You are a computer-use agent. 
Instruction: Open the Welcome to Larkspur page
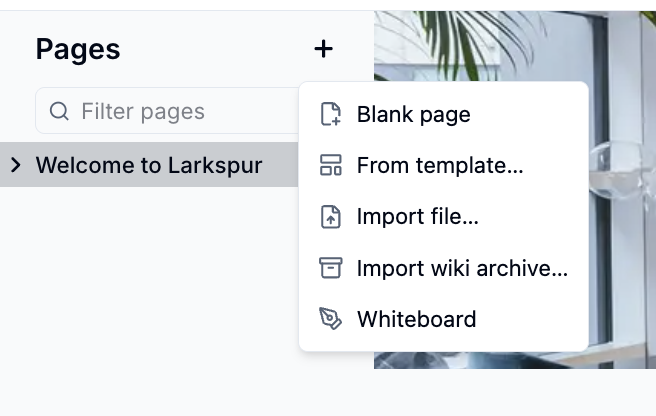point(149,164)
